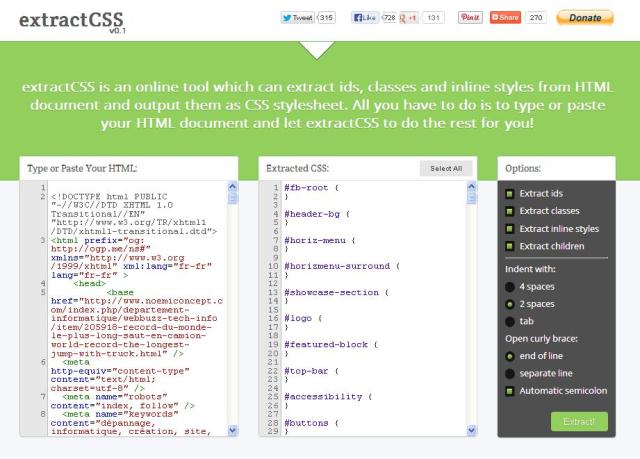The width and height of the screenshot is (640, 459).
Task: Click the #top-bar rule line
Action: coord(311,371)
